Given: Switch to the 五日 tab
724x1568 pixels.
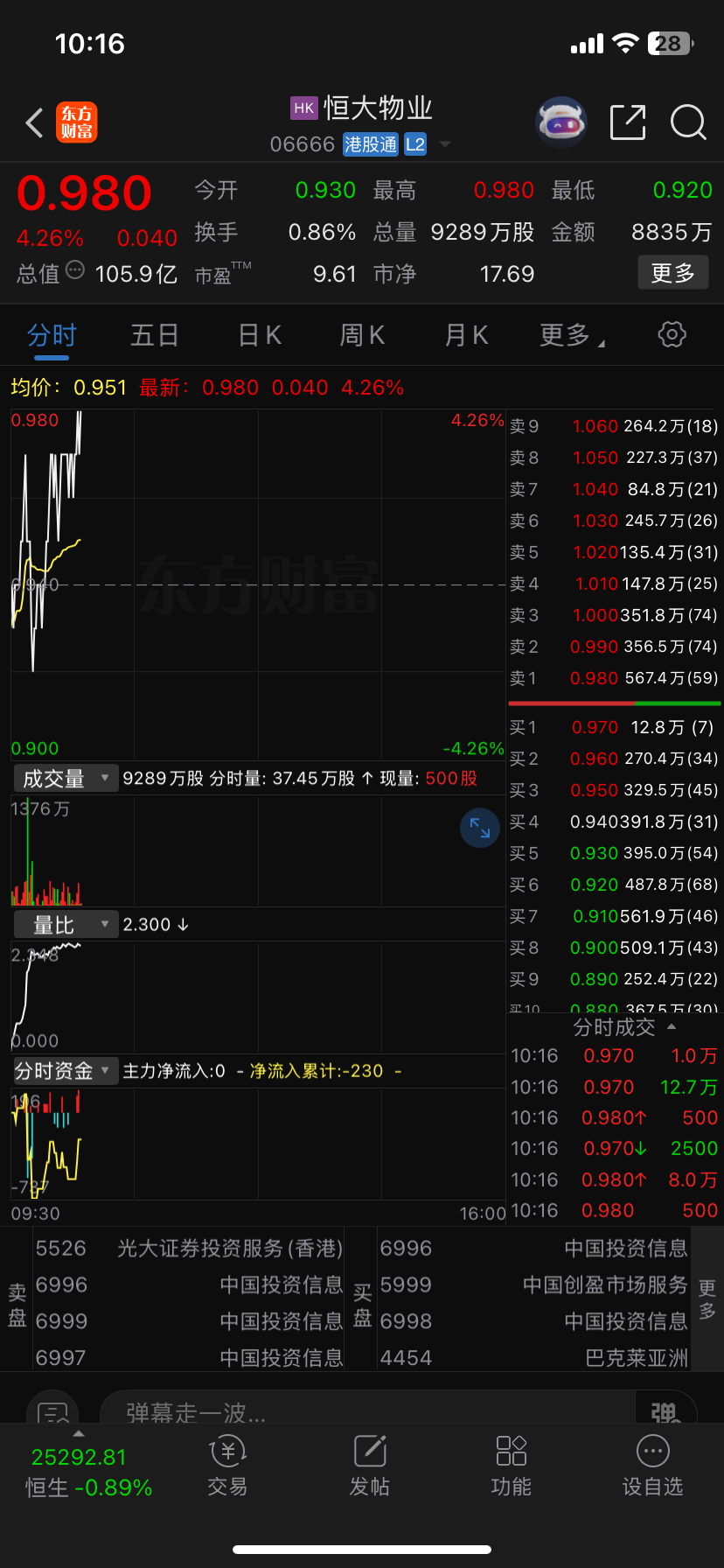Looking at the screenshot, I should [x=155, y=335].
